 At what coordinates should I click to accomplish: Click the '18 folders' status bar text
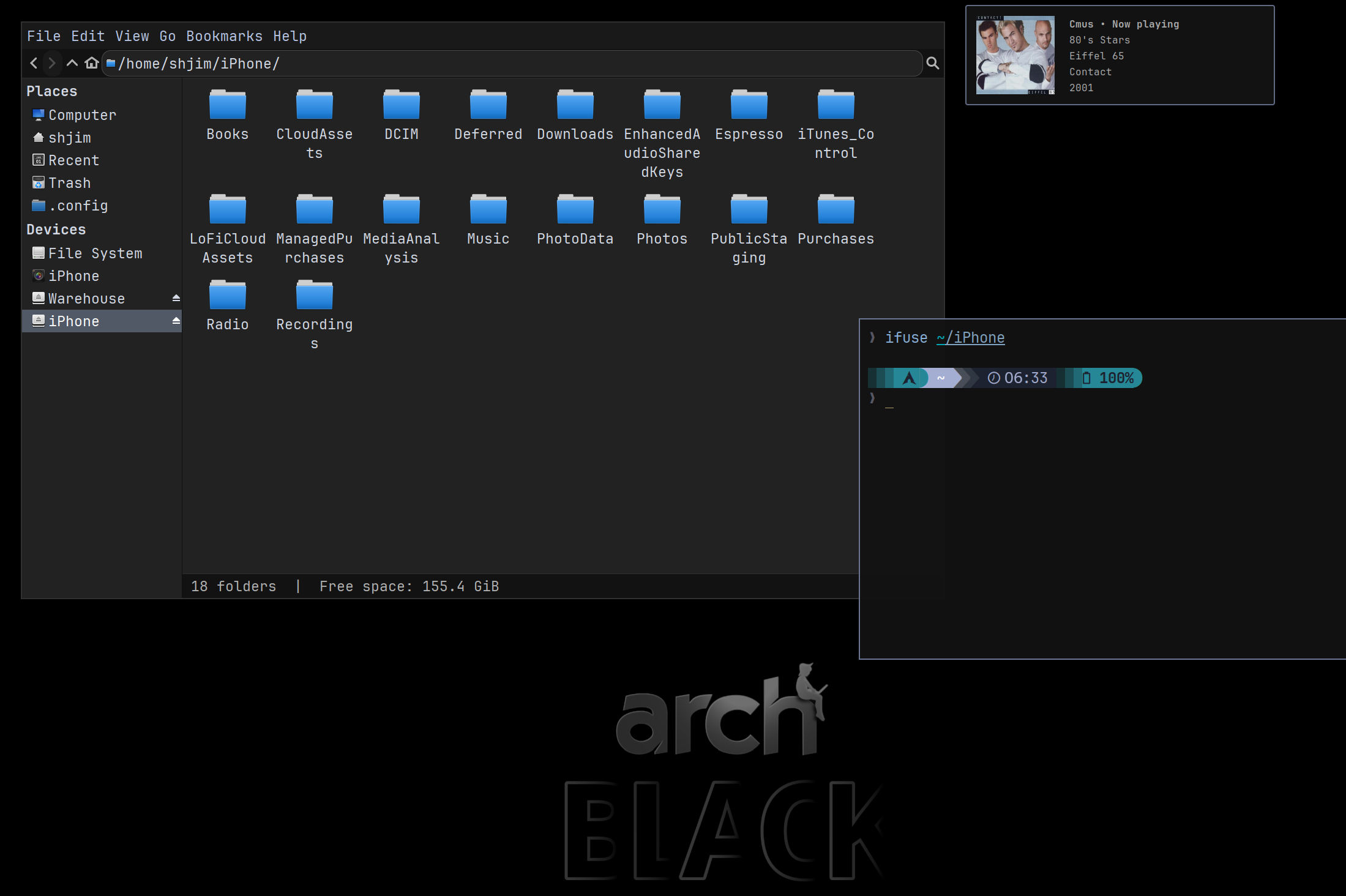[233, 586]
